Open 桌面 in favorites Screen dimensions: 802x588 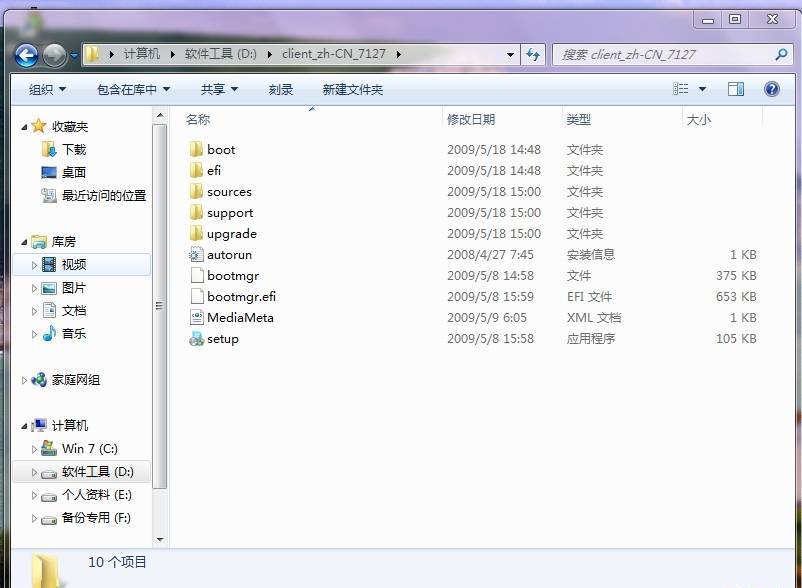point(74,172)
